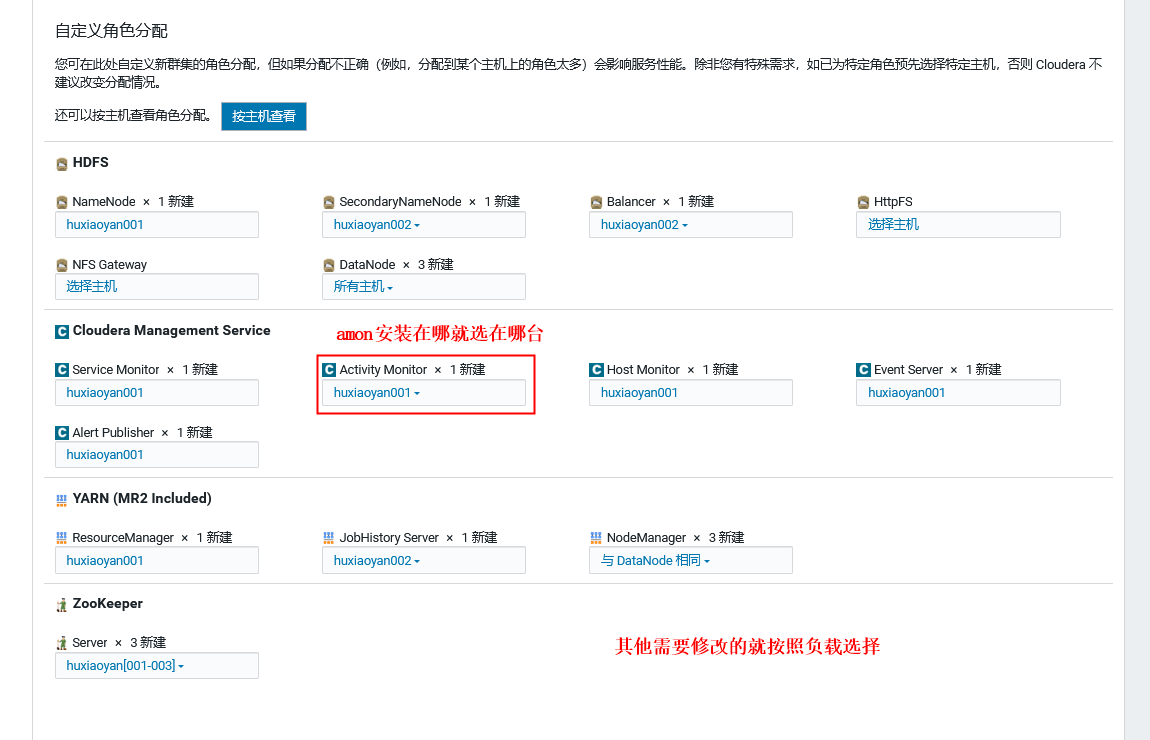Click the SecondaryNameNode role icon

(329, 202)
